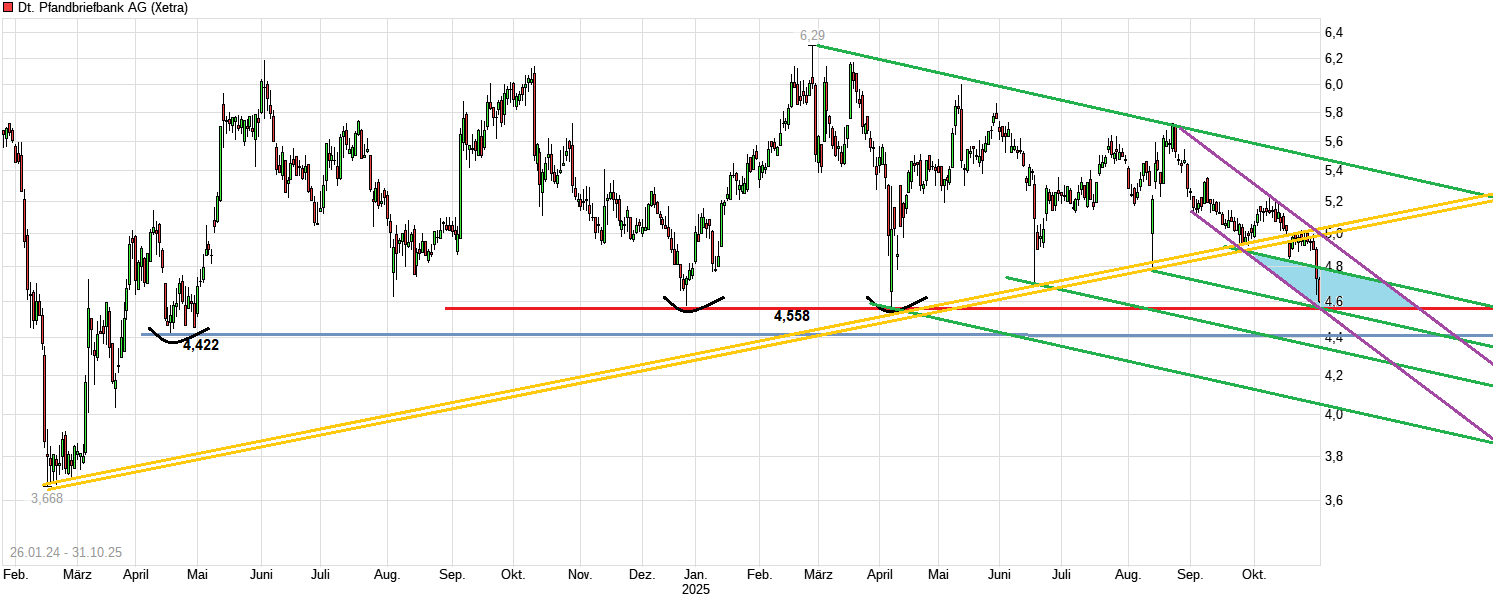The width and height of the screenshot is (1493, 596).
Task: Click the Feb. label at the axis start
Action: (14, 575)
